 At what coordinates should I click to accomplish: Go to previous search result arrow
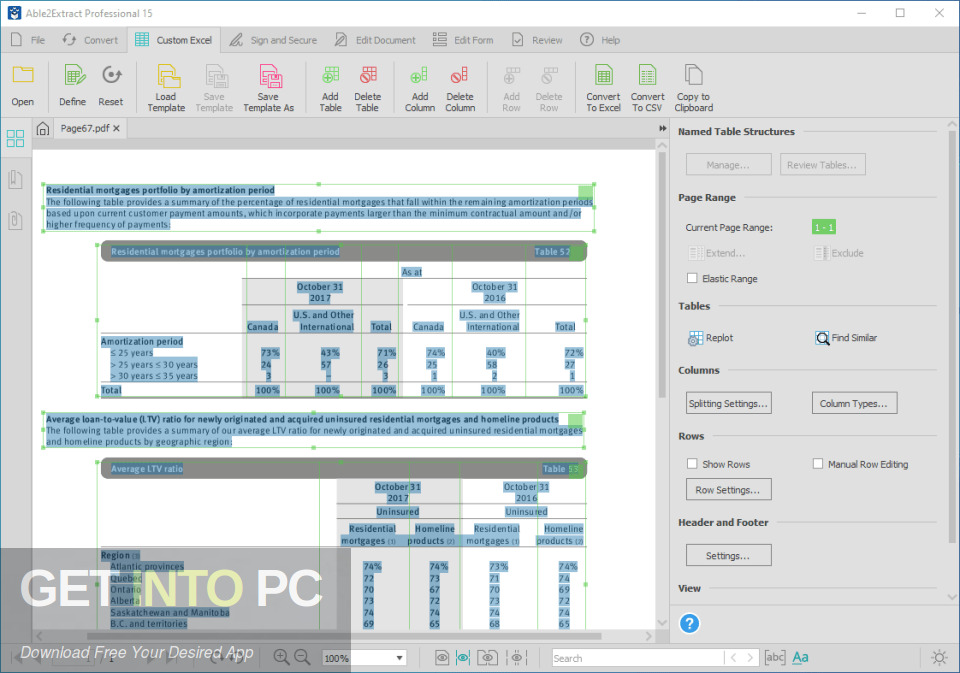[x=733, y=658]
